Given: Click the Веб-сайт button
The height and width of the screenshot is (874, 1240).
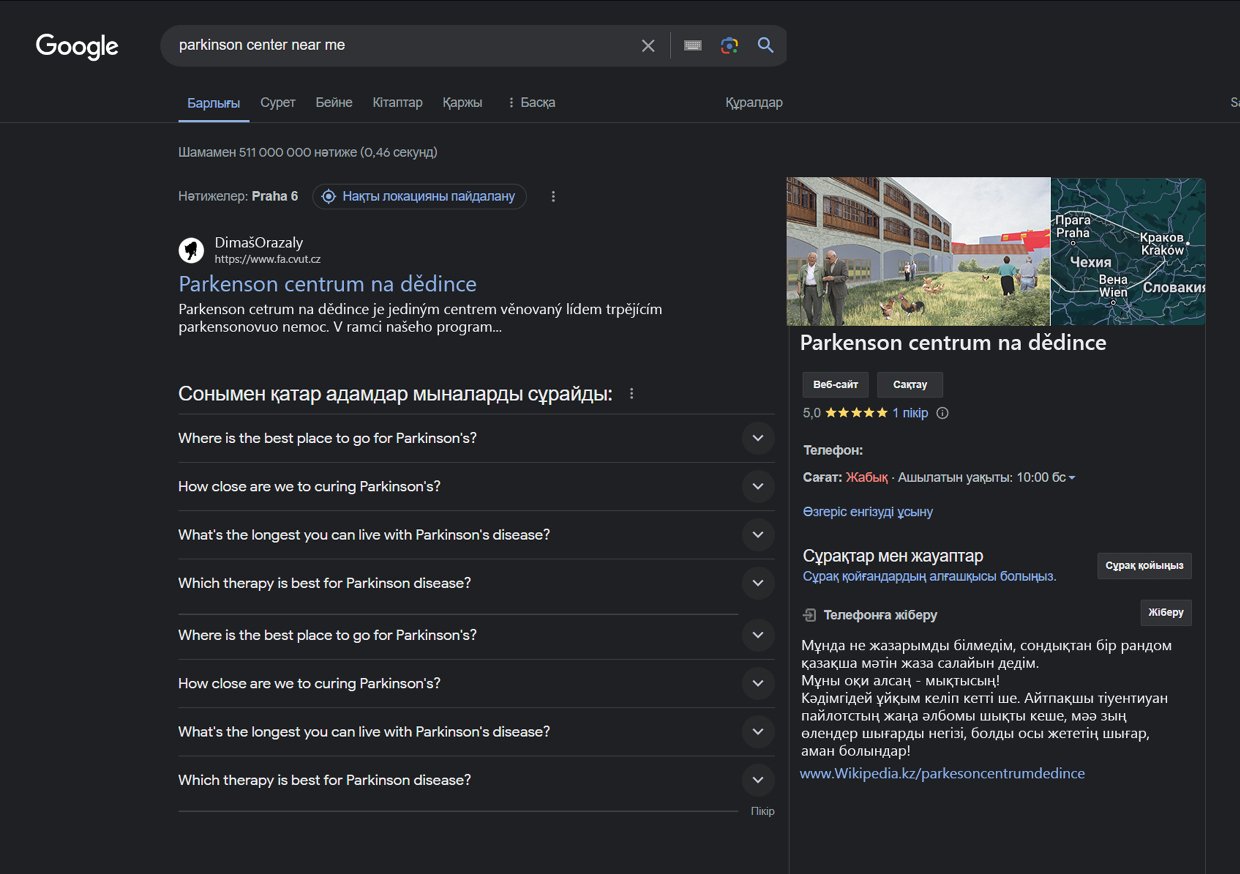Looking at the screenshot, I should click(835, 385).
